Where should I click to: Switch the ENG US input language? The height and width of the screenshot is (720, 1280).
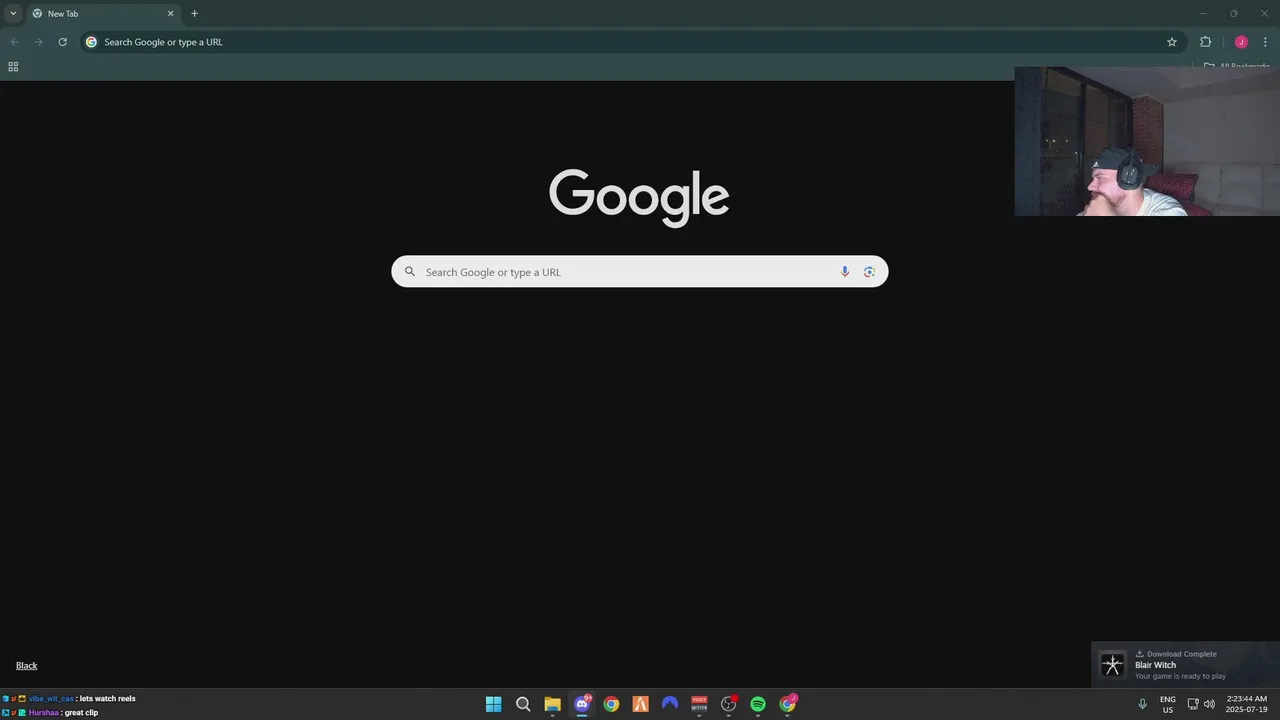tap(1168, 704)
